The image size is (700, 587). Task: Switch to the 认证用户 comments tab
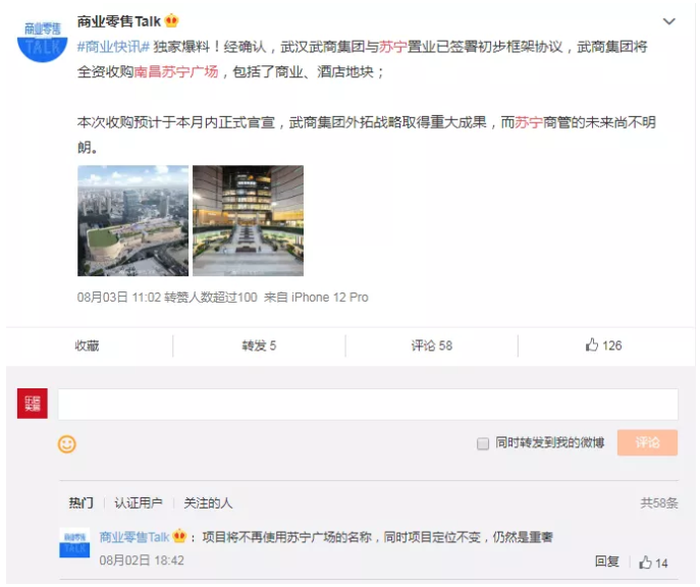[x=138, y=503]
